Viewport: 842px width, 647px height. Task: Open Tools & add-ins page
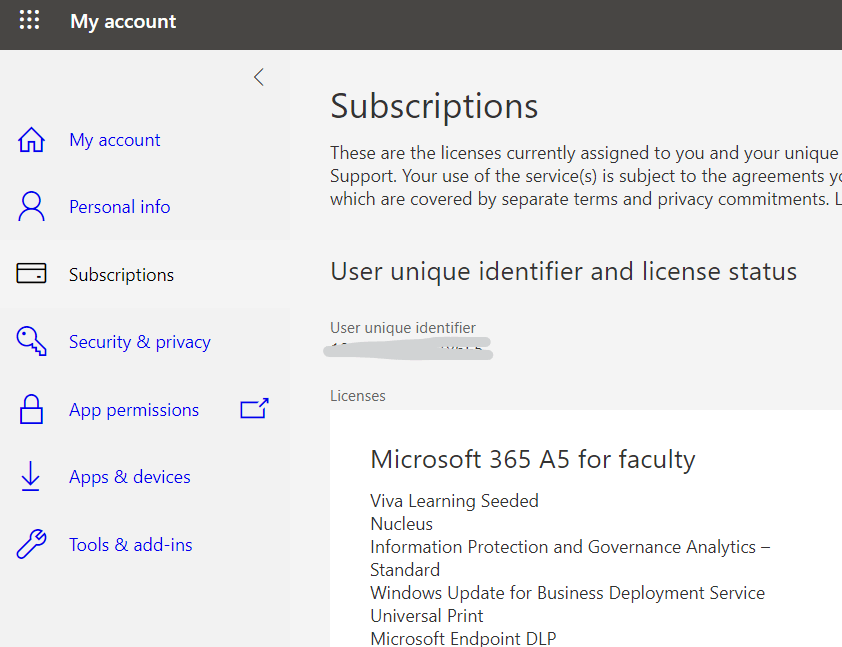coord(130,544)
